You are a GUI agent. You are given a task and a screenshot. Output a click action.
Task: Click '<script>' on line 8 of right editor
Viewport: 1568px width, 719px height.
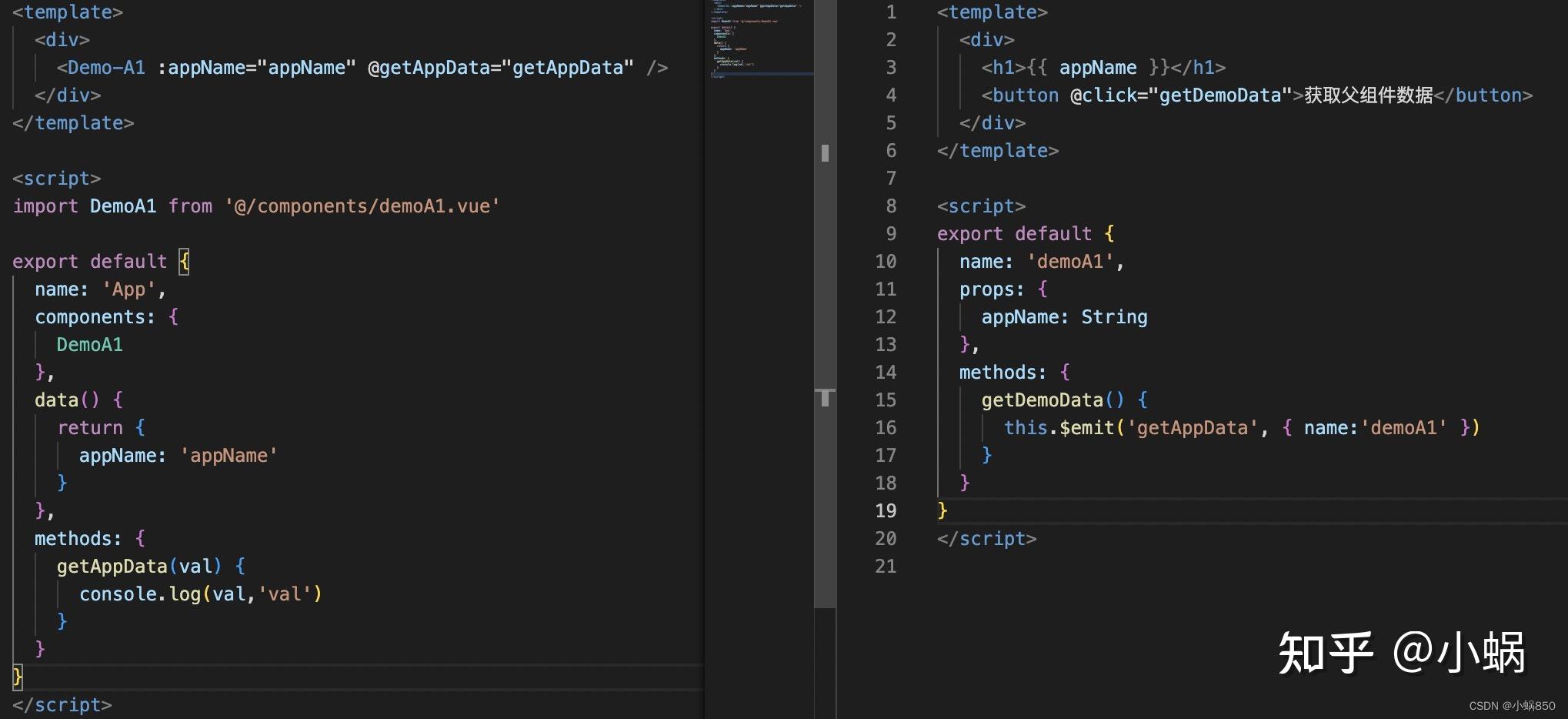click(982, 206)
